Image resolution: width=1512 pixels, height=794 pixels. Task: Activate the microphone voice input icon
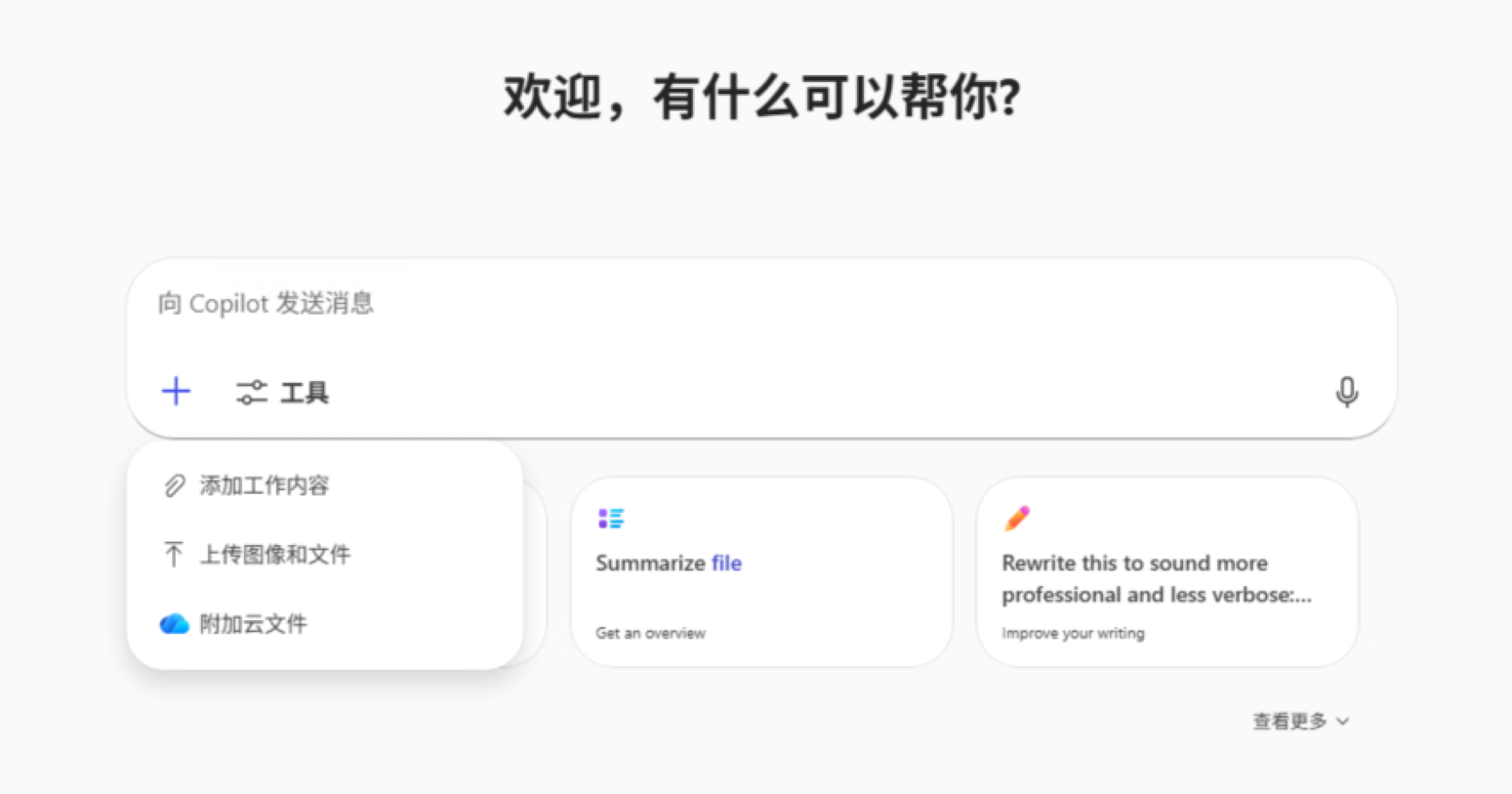coord(1346,392)
